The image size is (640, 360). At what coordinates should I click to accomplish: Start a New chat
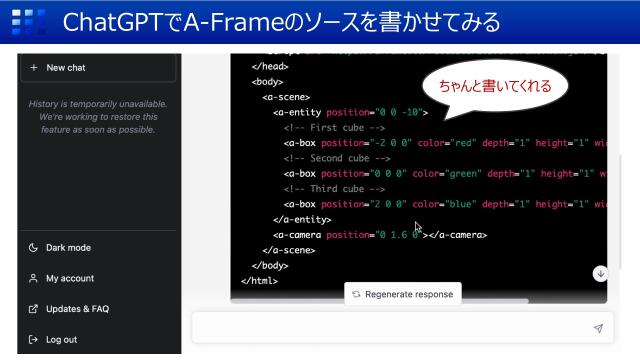point(98,68)
